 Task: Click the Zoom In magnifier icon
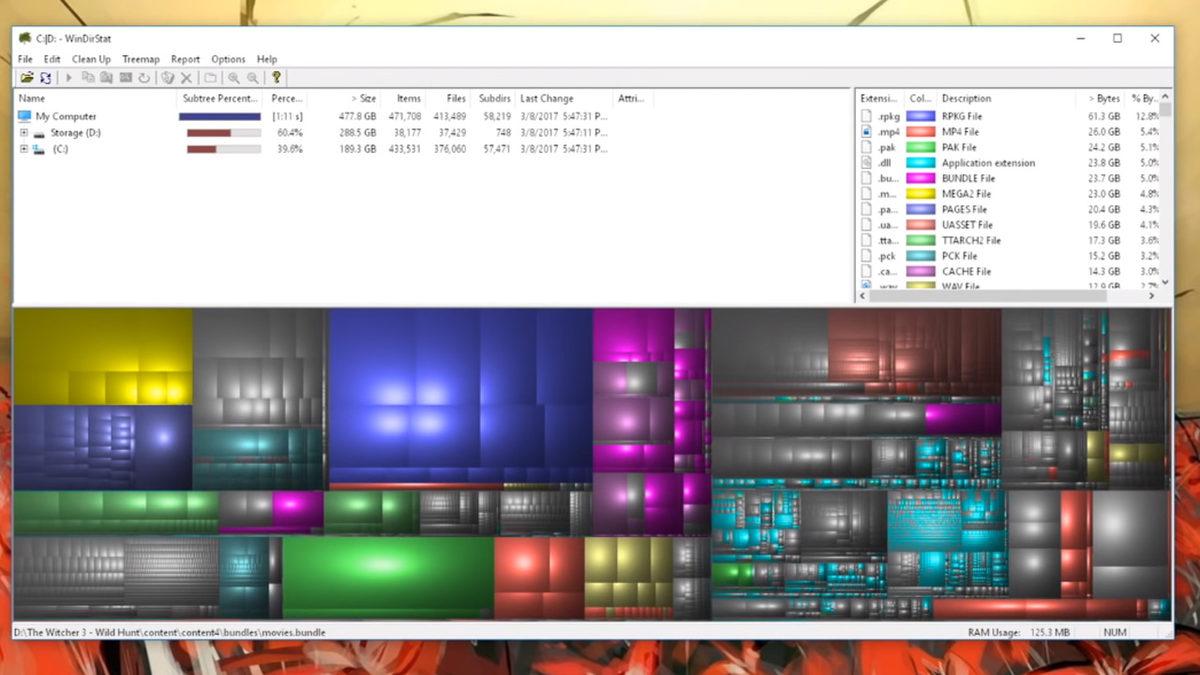pyautogui.click(x=233, y=78)
